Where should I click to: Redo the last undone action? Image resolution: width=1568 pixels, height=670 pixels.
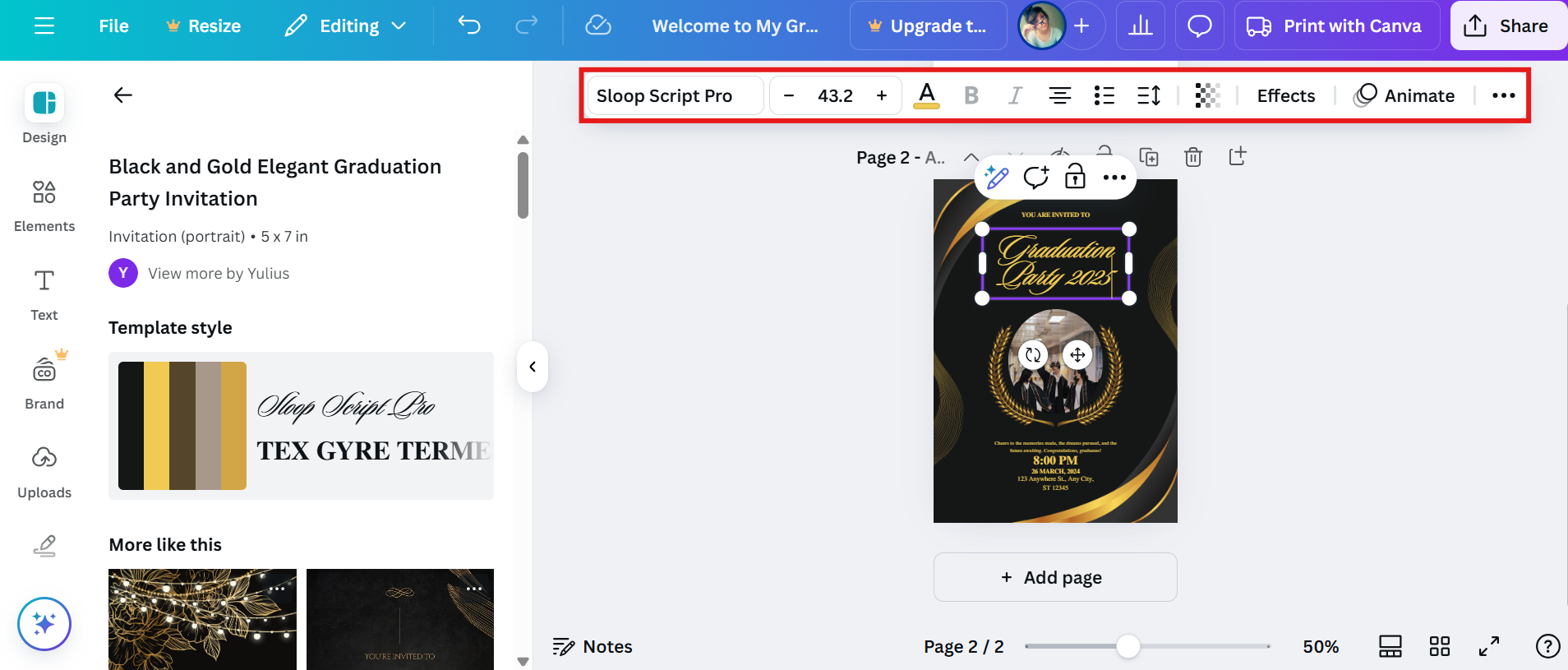tap(527, 26)
